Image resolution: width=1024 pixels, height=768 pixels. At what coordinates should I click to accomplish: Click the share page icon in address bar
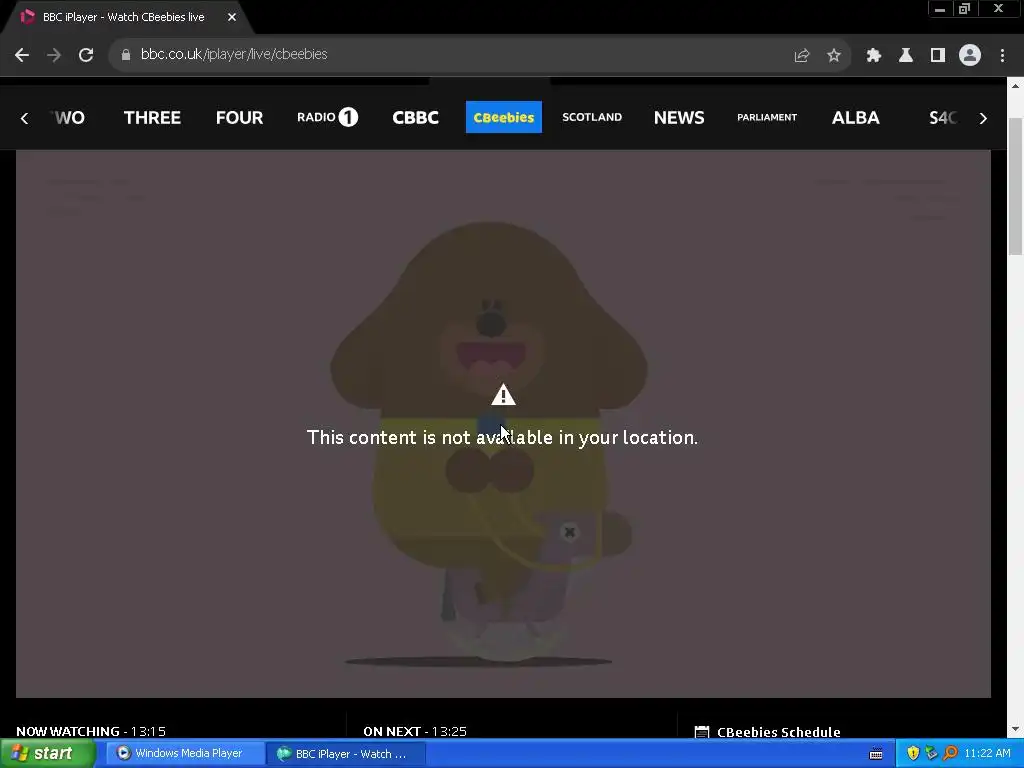tap(801, 56)
